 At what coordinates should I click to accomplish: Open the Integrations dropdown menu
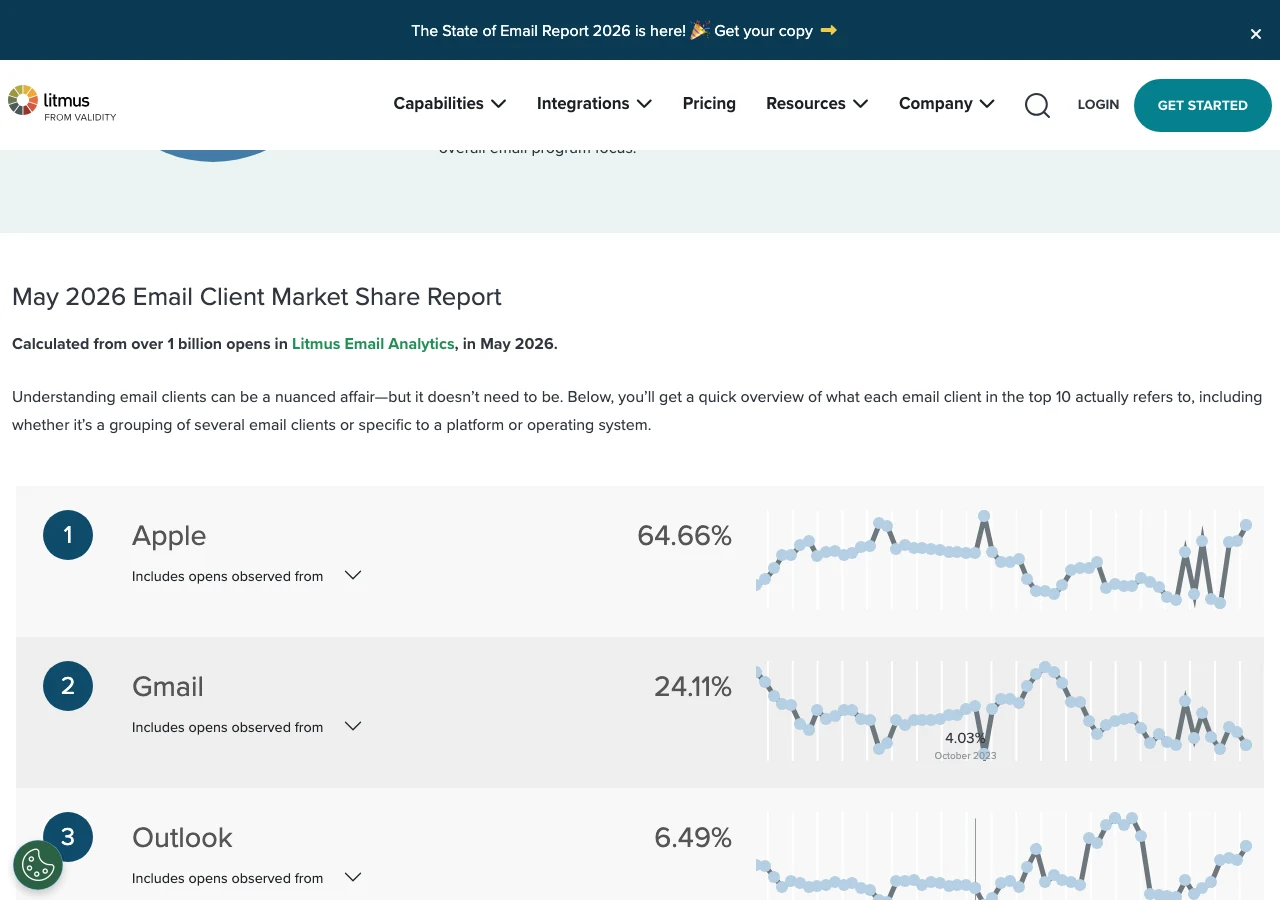click(x=594, y=103)
